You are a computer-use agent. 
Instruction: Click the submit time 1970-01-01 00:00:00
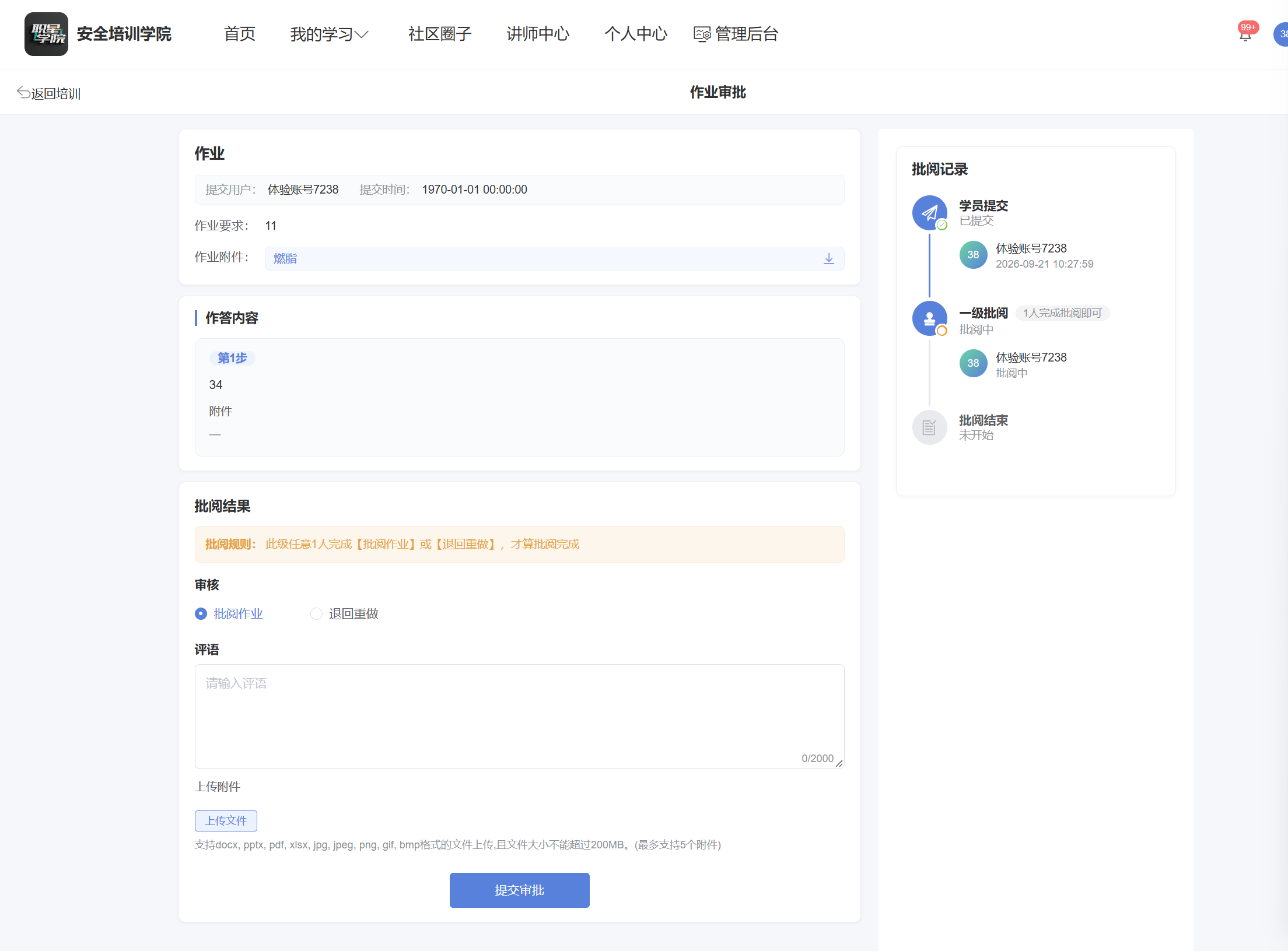(474, 190)
